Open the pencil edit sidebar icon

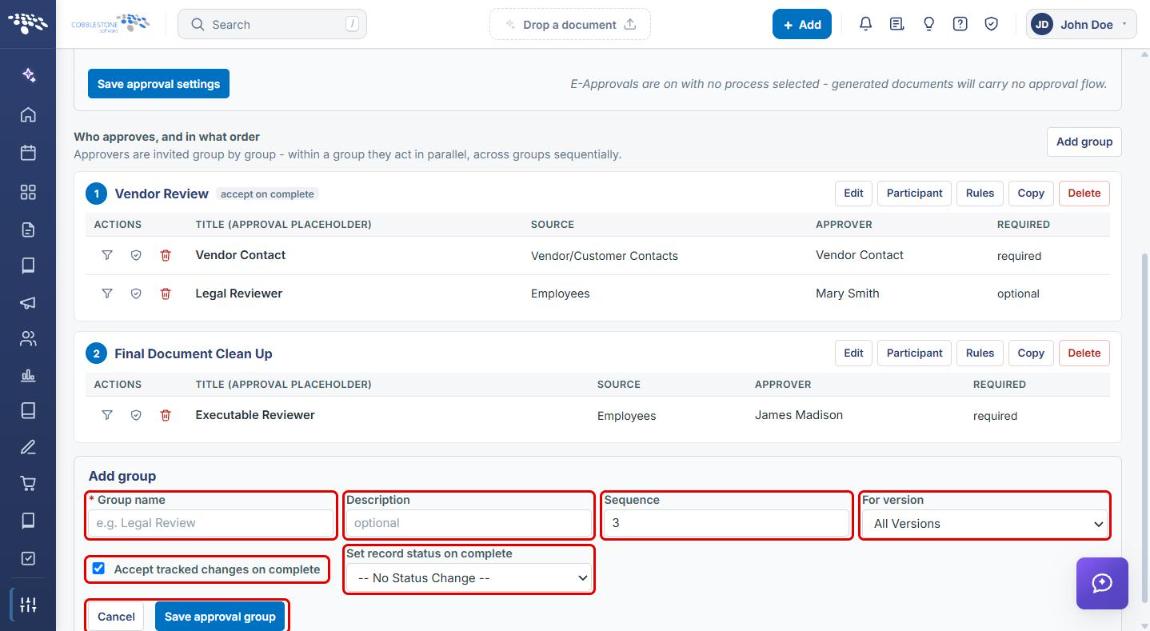[x=28, y=447]
